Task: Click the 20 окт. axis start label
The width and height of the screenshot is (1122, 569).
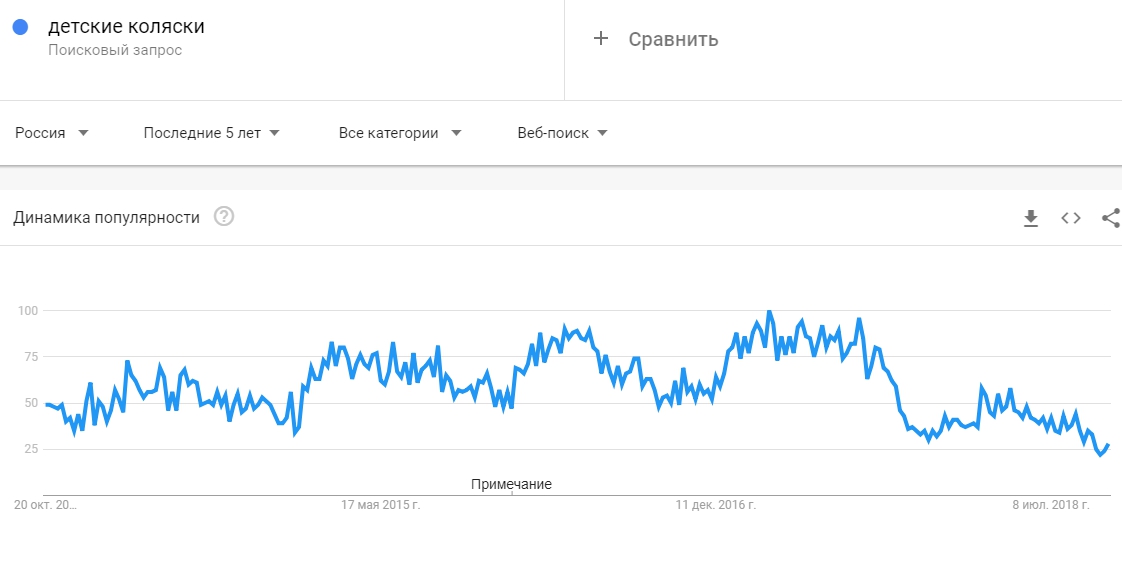Action: click(x=45, y=505)
